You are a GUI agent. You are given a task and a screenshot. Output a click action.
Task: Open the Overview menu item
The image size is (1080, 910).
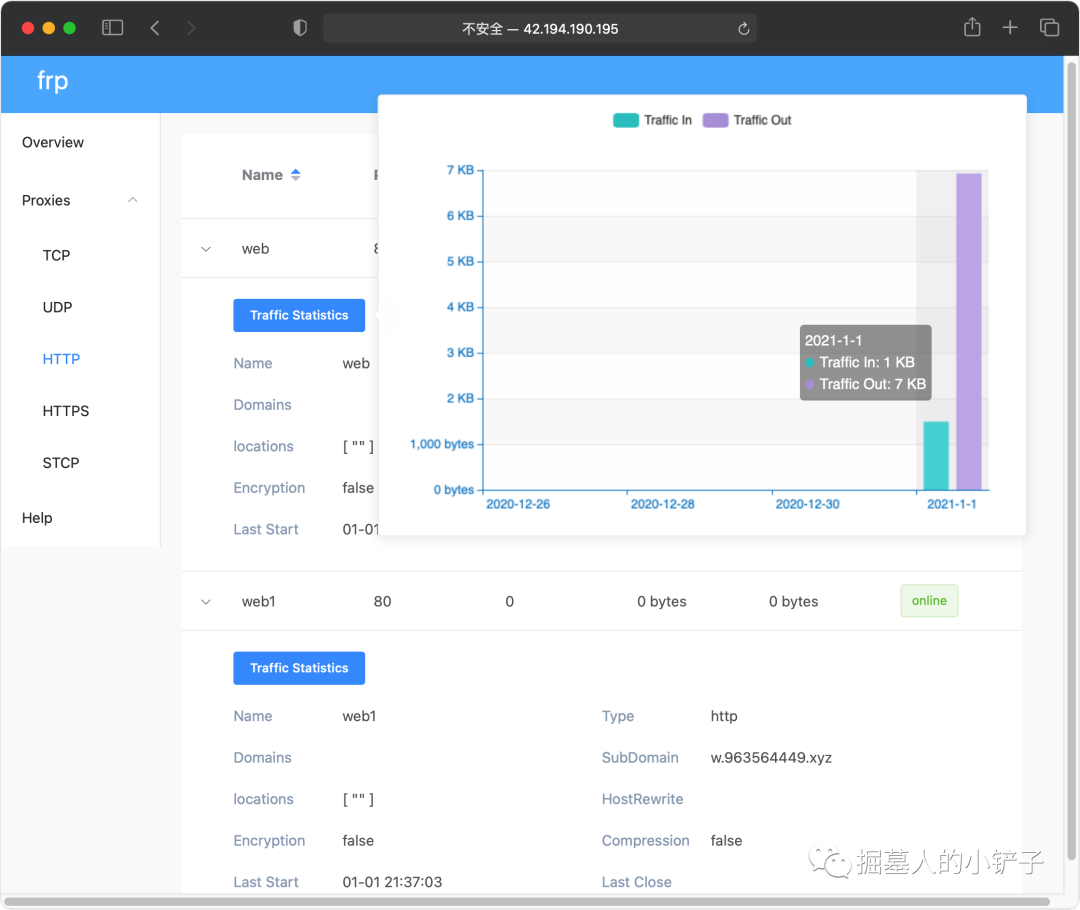(x=53, y=142)
